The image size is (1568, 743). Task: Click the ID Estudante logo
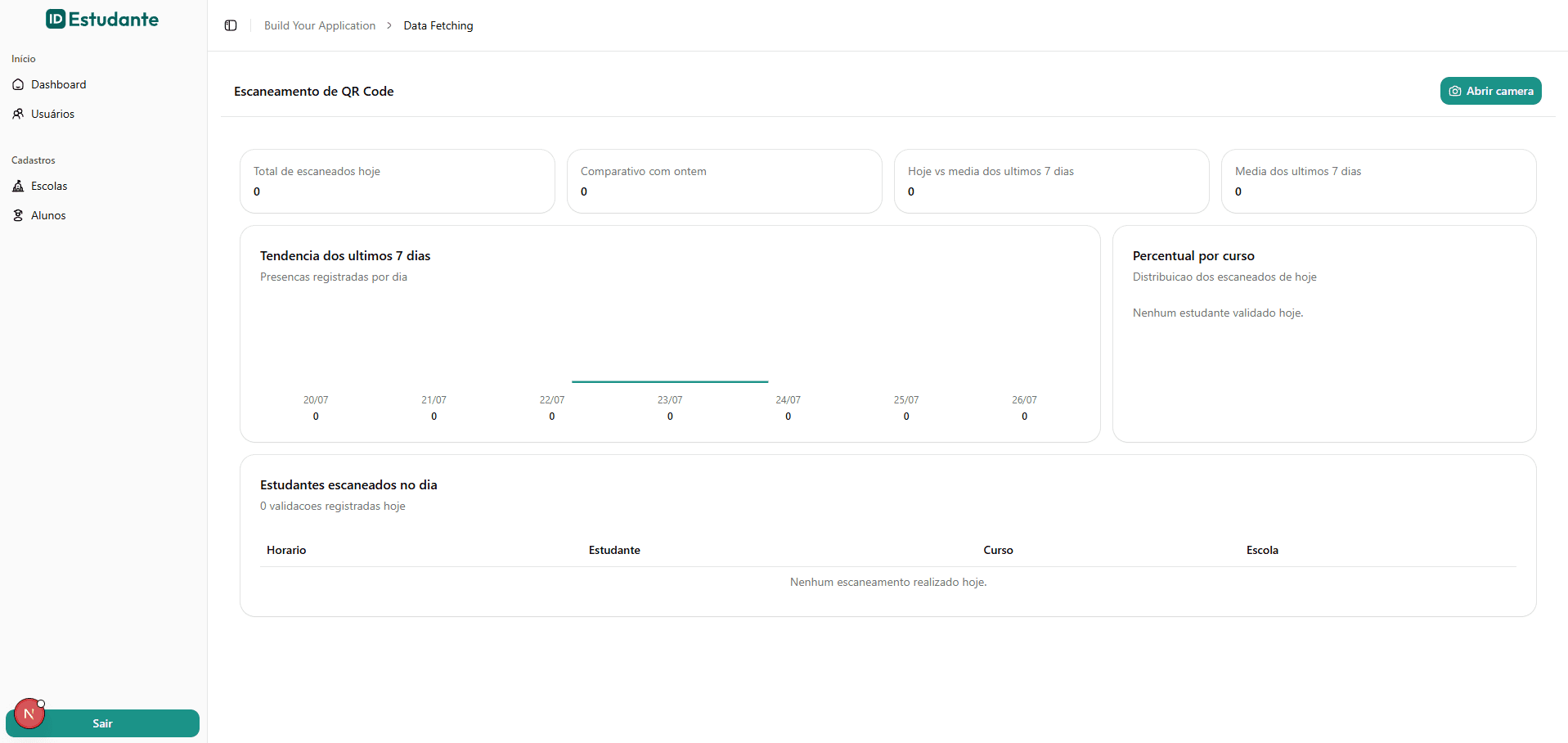[x=102, y=19]
